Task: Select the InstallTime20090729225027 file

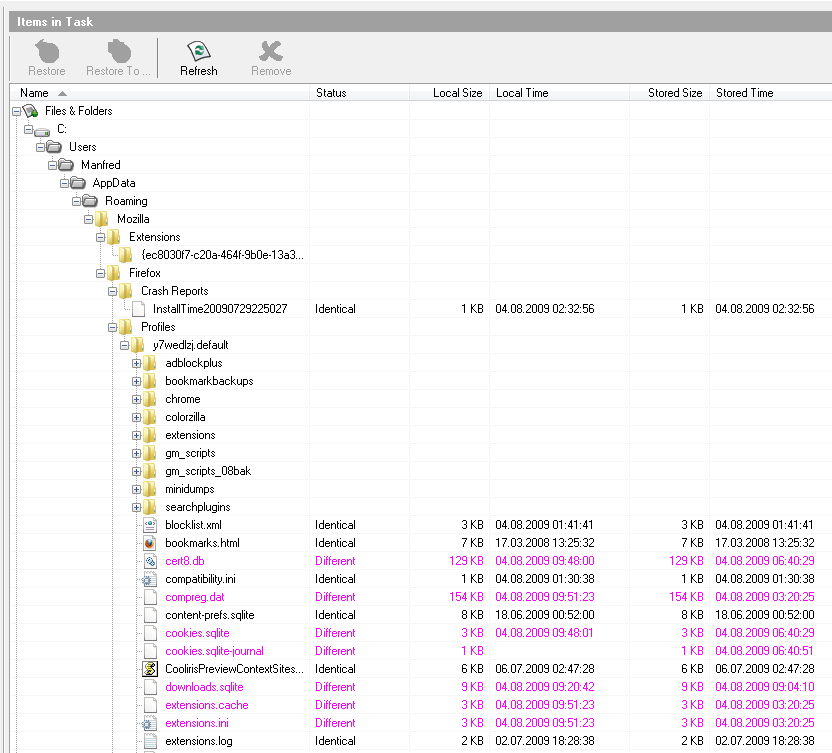Action: tap(219, 309)
